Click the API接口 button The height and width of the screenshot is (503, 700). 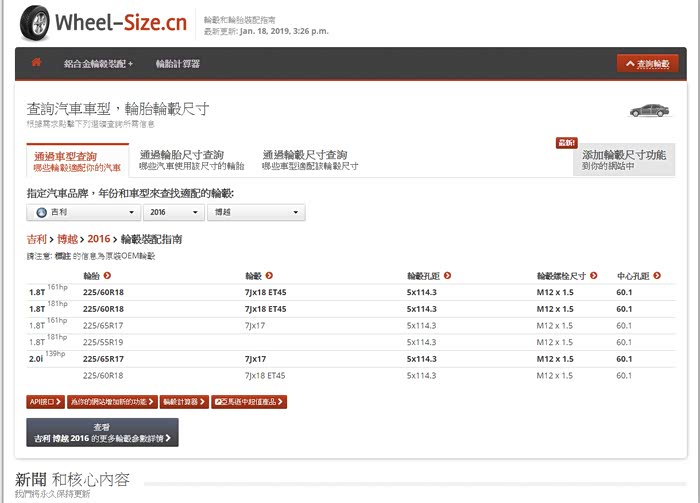click(45, 402)
